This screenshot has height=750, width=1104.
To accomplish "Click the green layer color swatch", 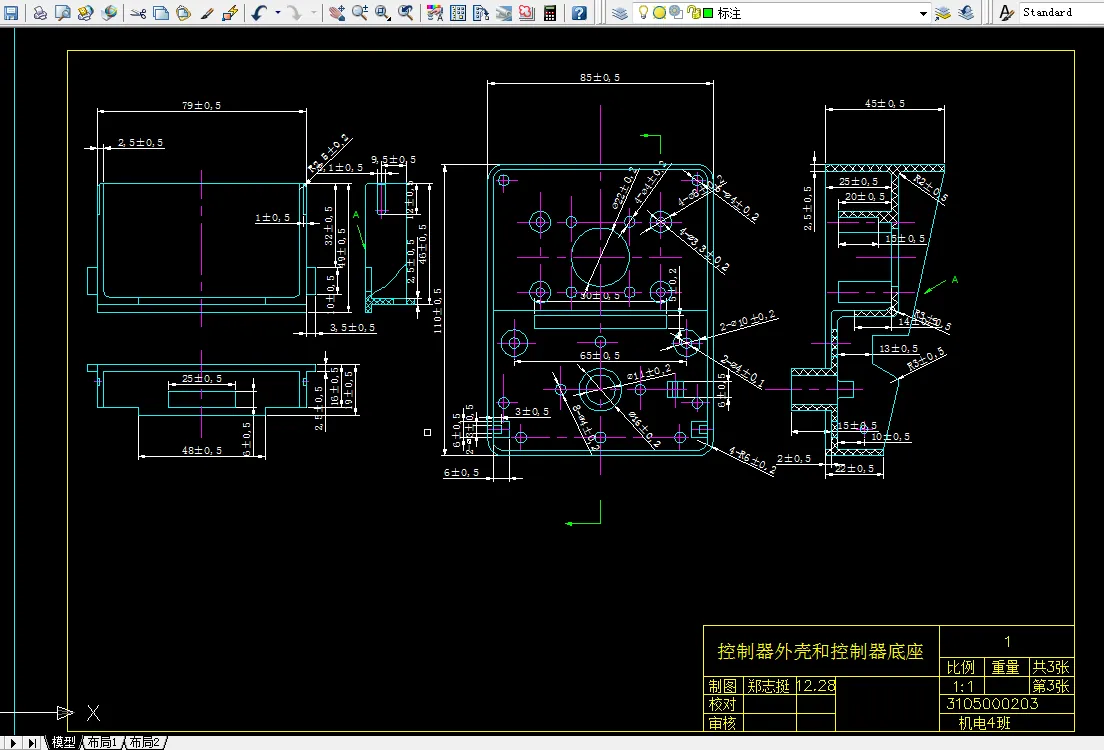I will click(x=708, y=13).
